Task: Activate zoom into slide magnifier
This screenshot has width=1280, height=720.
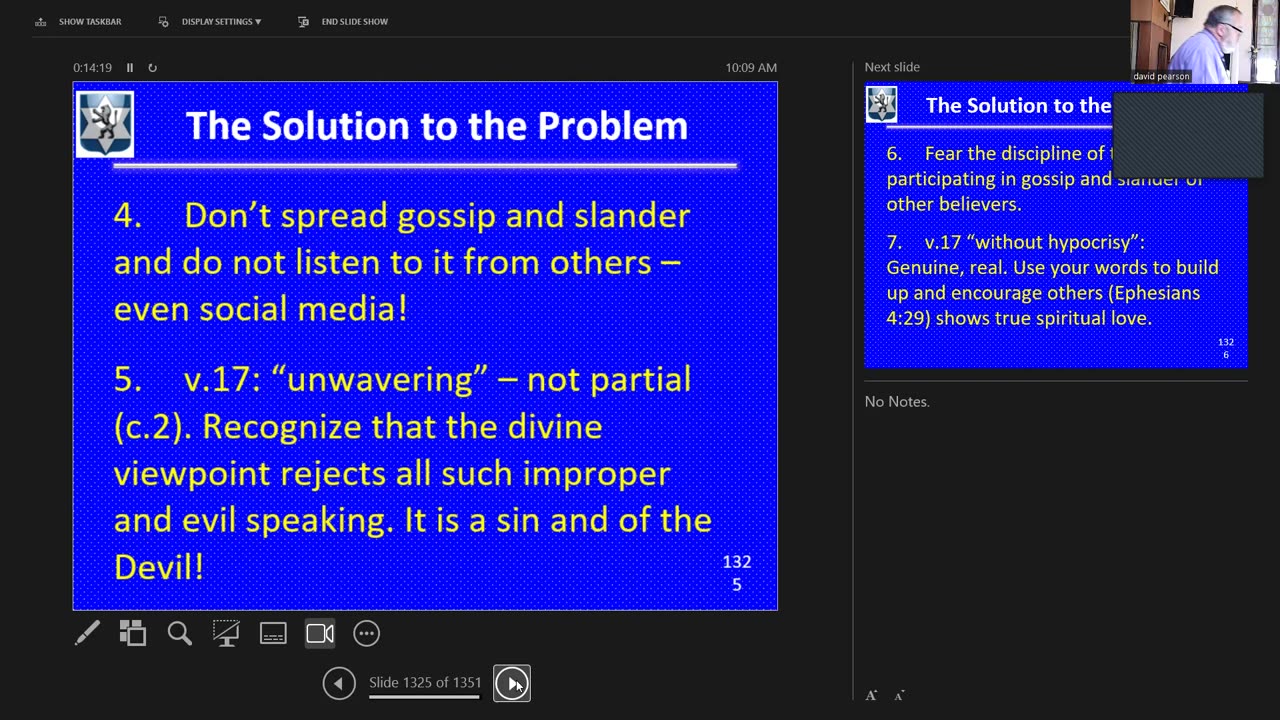Action: (x=180, y=633)
